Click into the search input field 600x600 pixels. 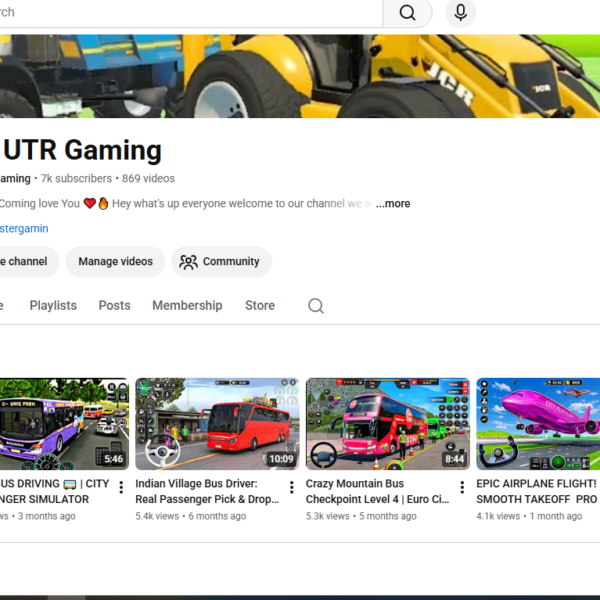click(x=191, y=13)
